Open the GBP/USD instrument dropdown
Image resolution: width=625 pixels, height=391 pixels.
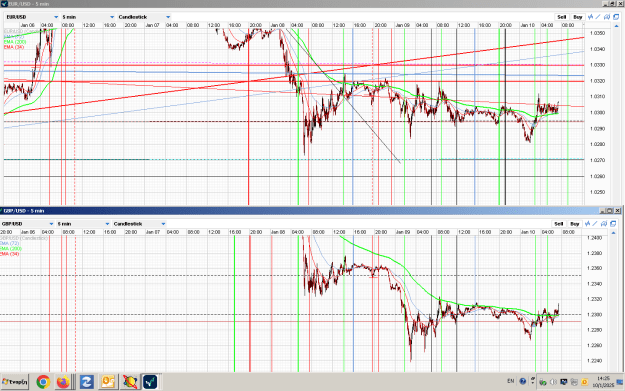27,224
